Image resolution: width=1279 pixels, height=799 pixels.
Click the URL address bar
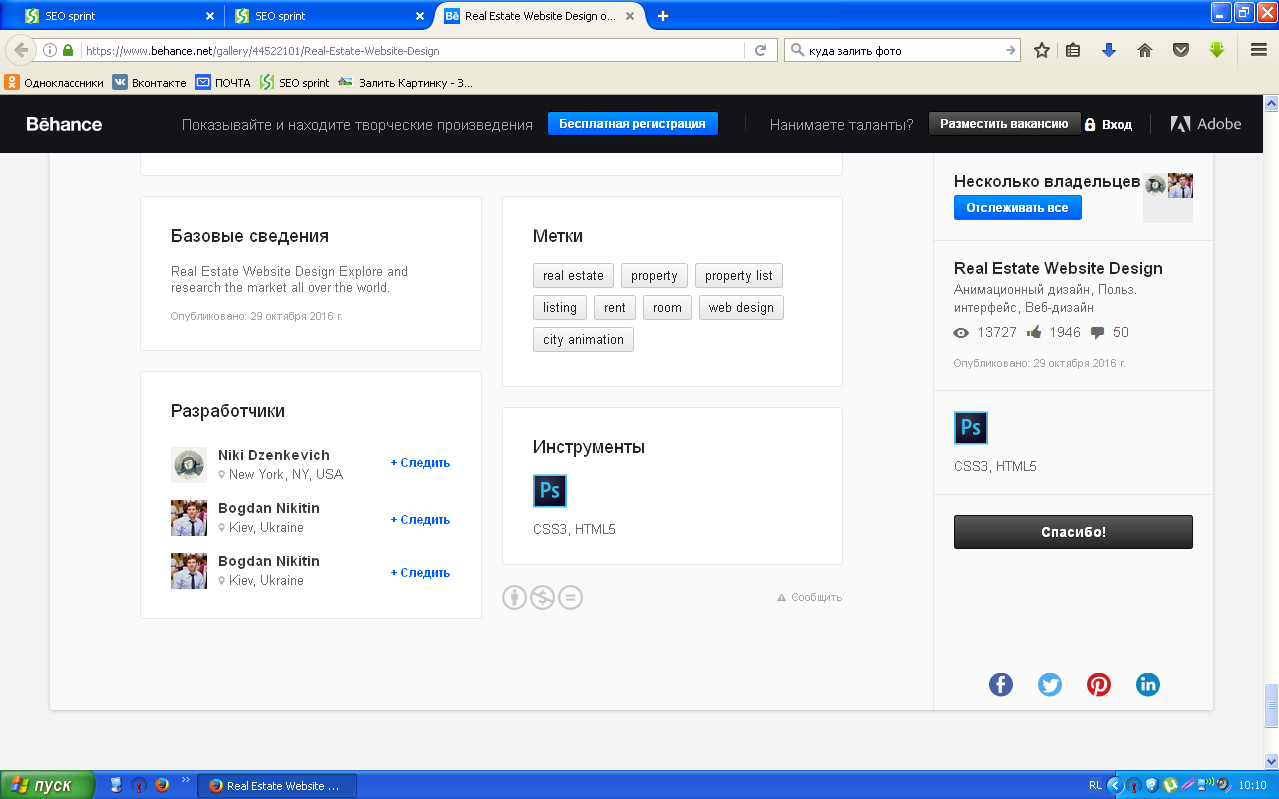point(412,50)
